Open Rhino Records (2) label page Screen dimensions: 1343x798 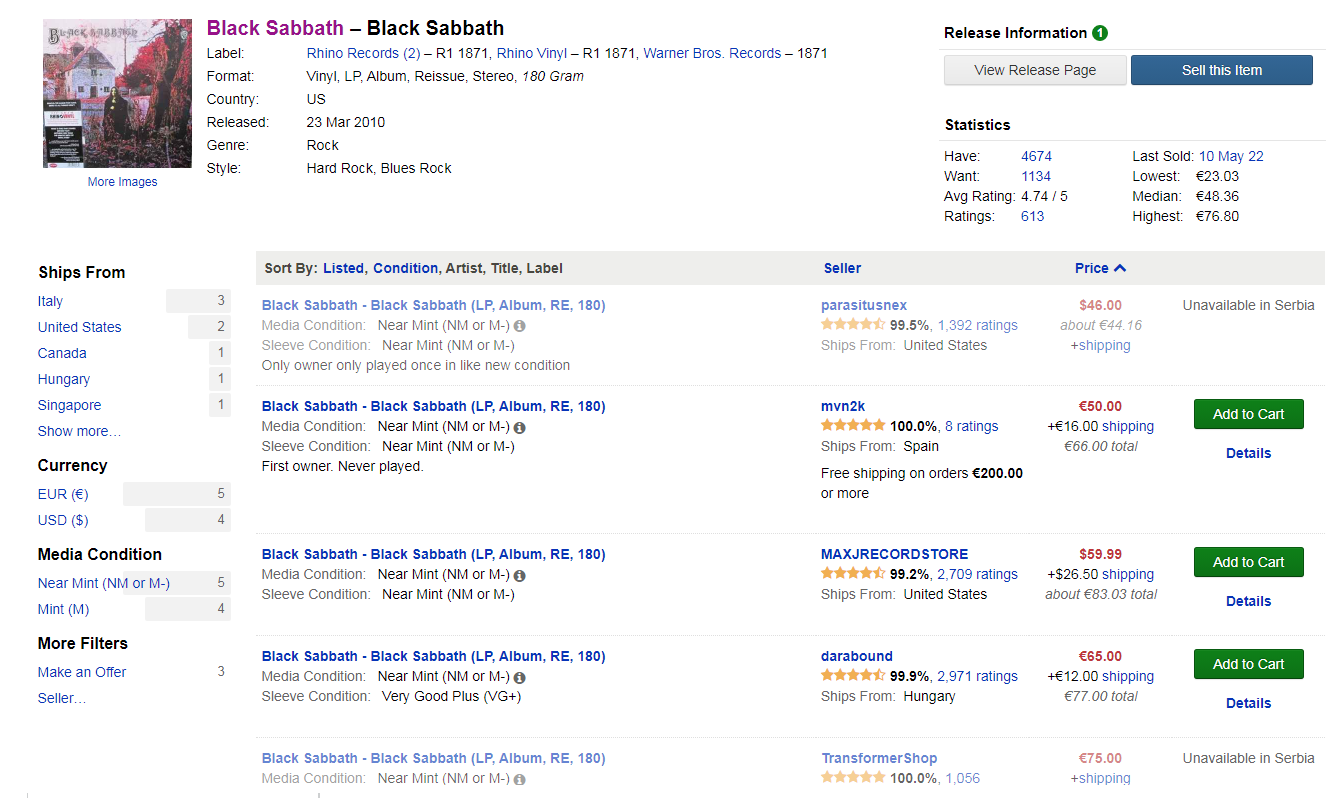click(x=363, y=53)
